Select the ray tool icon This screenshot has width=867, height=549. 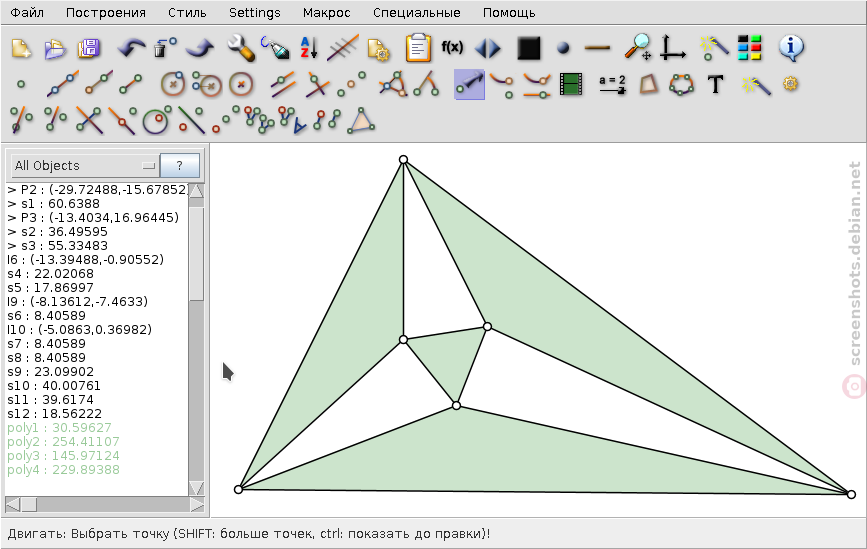100,85
